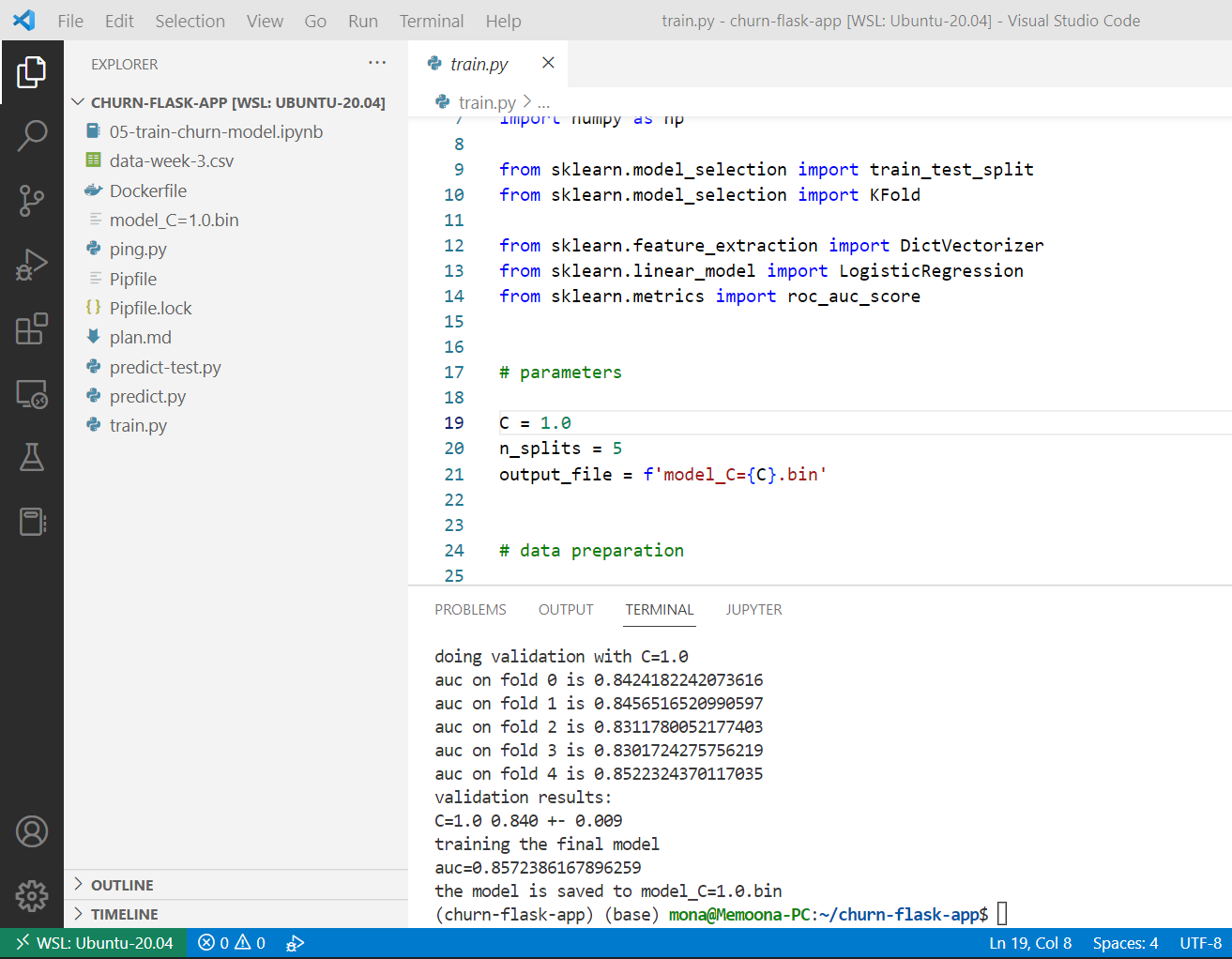Select the TERMINAL panel tab

[660, 609]
